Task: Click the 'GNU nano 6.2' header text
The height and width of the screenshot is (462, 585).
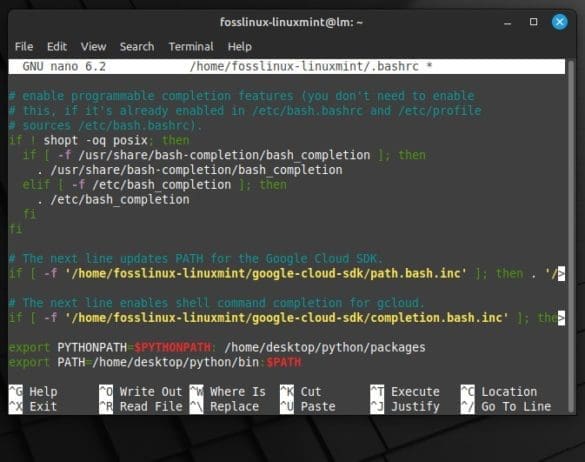Action: 64,67
